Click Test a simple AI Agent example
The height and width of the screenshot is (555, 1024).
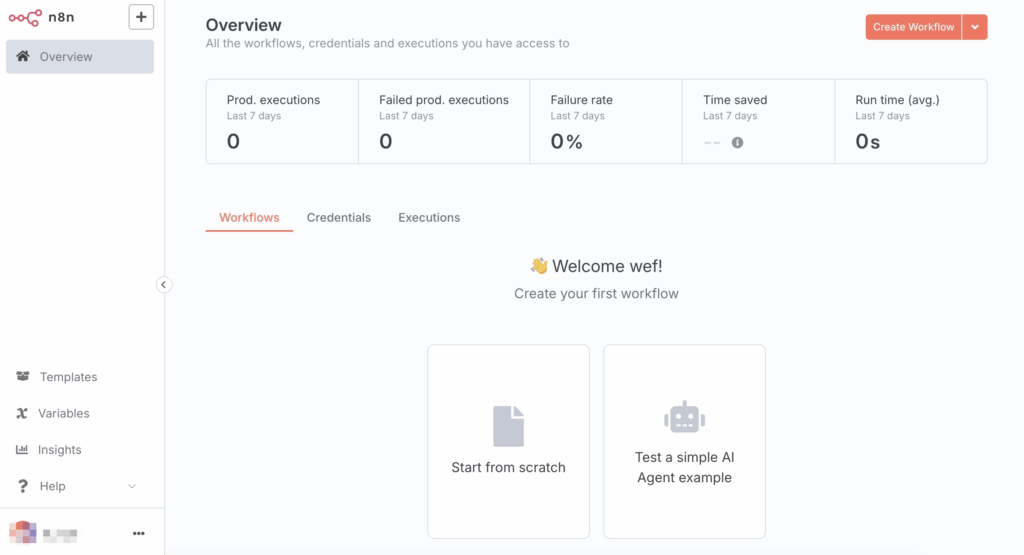click(x=684, y=441)
